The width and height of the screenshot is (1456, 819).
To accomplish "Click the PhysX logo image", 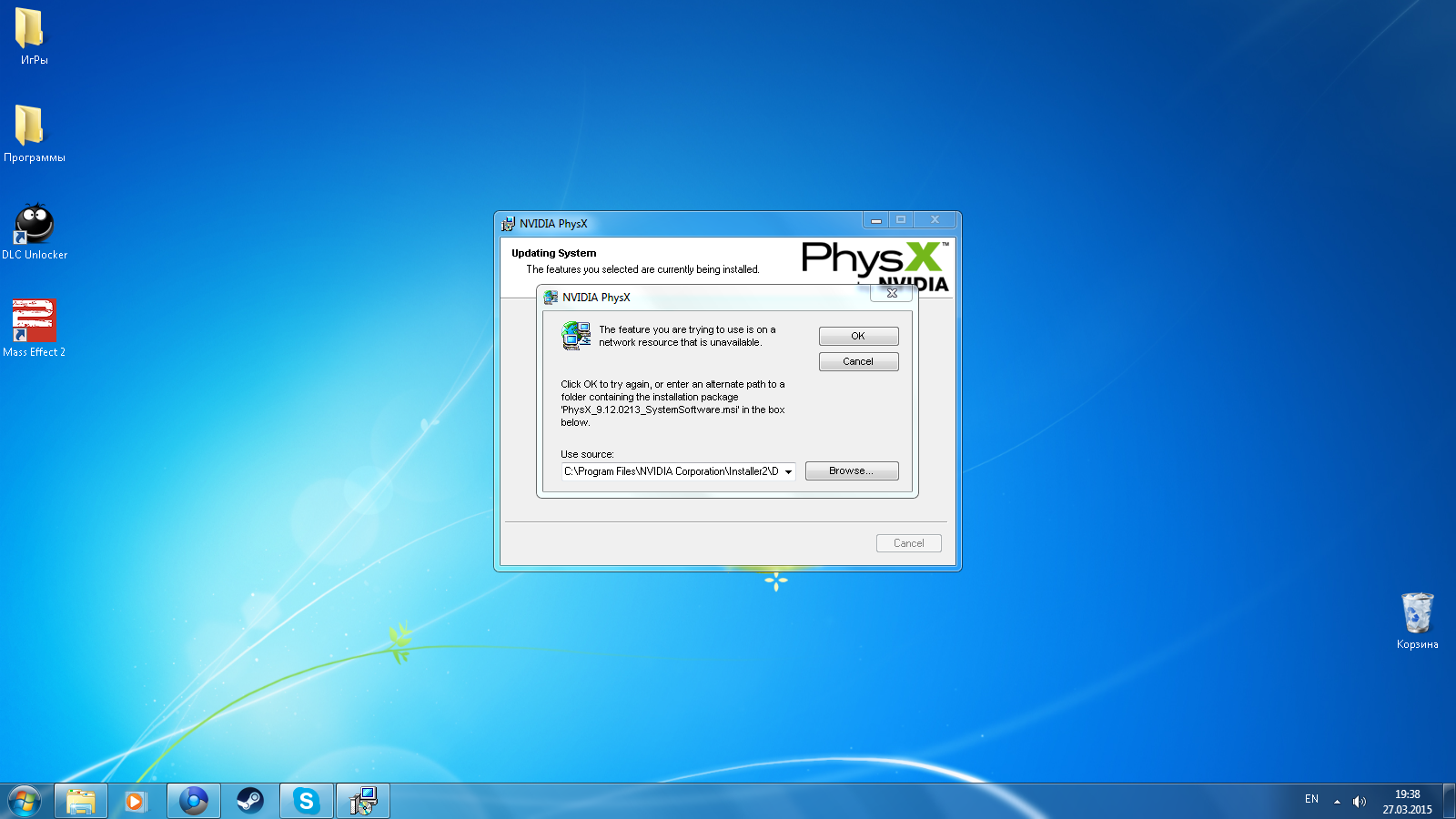I will [x=875, y=267].
